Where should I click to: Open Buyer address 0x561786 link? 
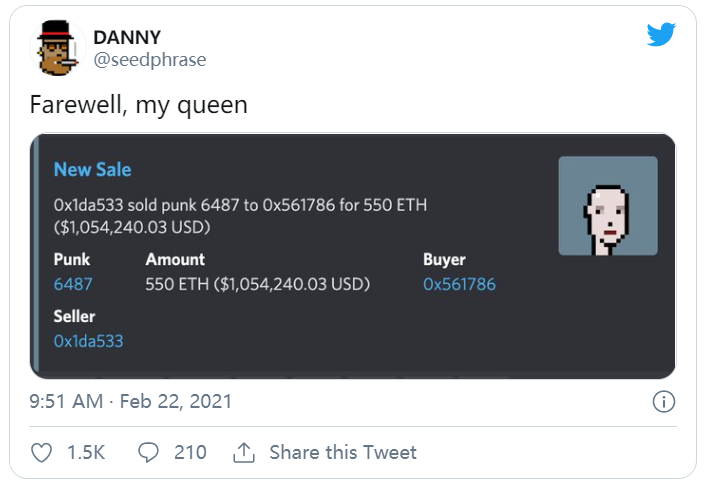(x=459, y=284)
